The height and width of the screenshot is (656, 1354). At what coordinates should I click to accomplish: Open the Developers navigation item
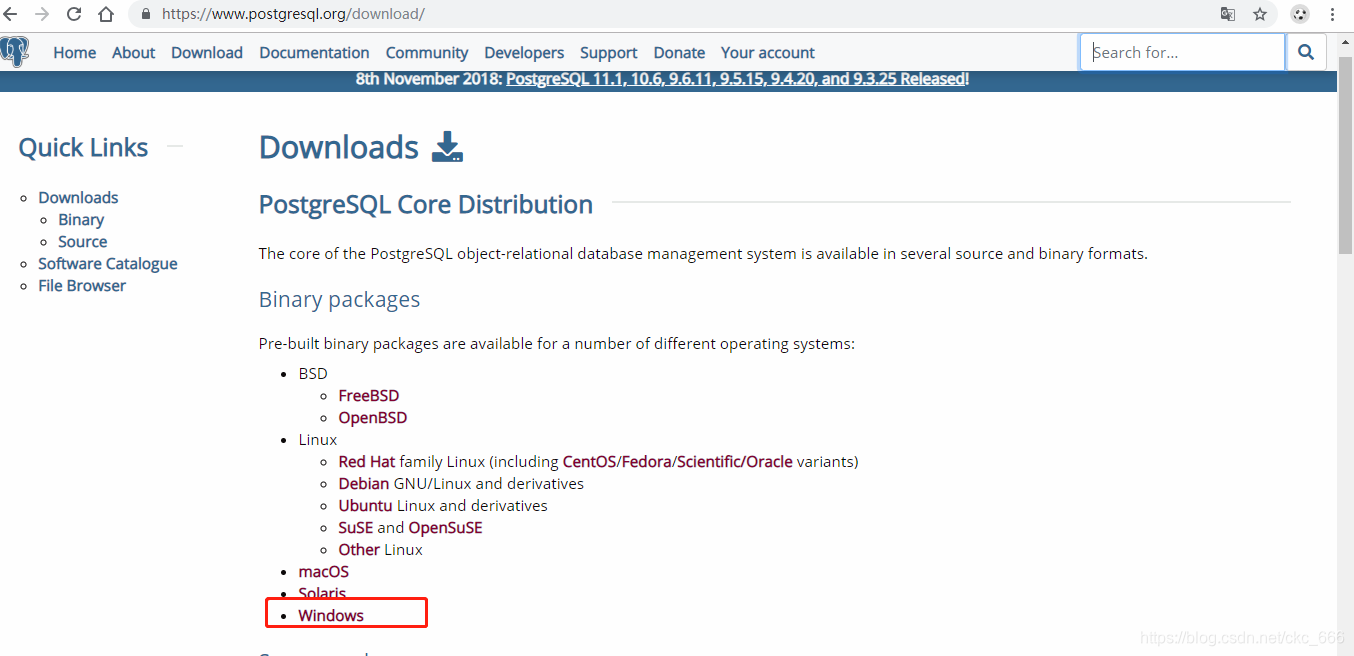coord(524,53)
